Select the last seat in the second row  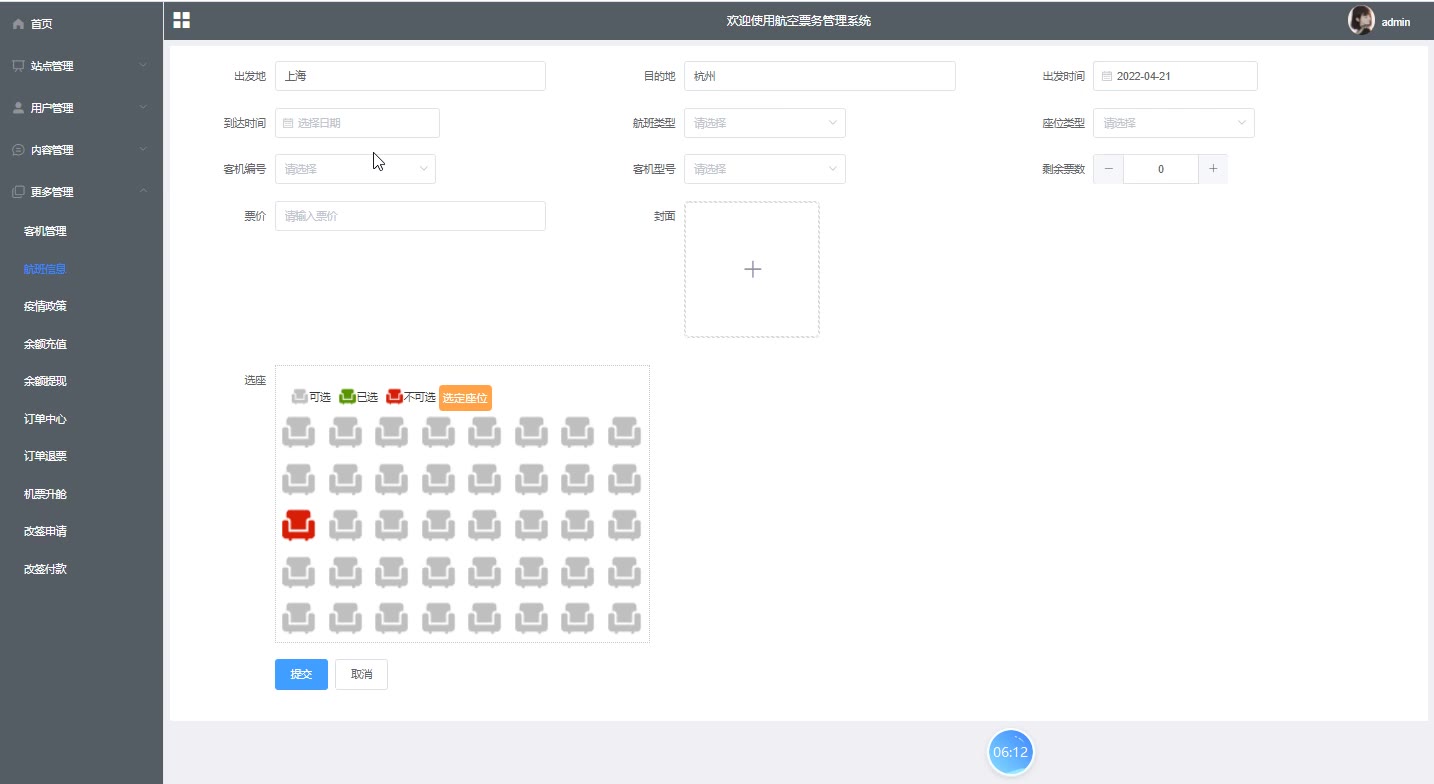tap(624, 479)
